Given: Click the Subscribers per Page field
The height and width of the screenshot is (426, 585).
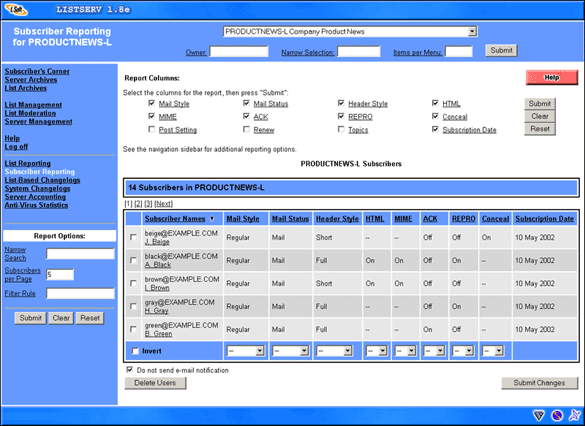Looking at the screenshot, I should tap(60, 275).
